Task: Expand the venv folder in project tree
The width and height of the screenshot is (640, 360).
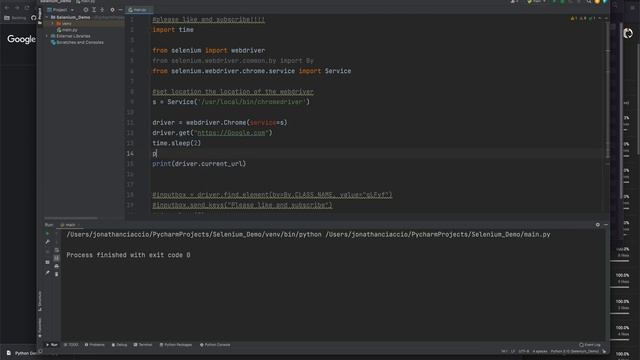Action: coord(52,24)
